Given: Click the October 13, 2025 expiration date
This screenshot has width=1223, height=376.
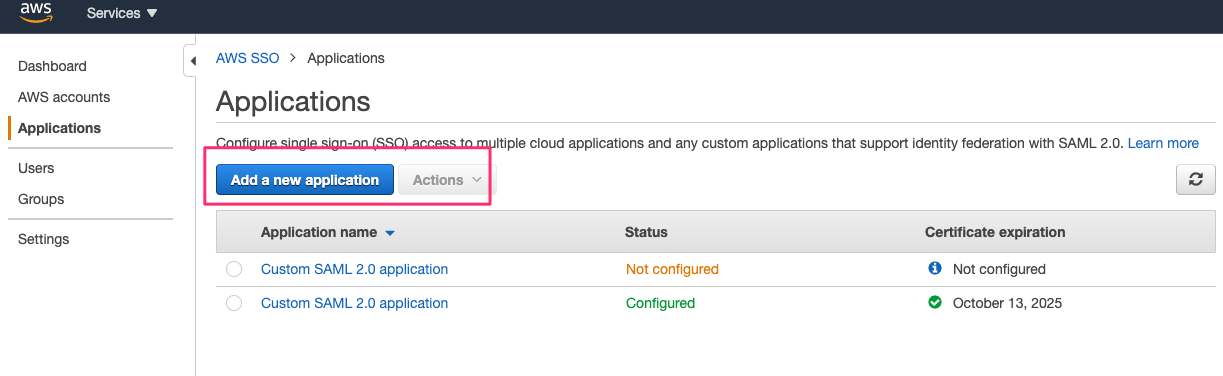Looking at the screenshot, I should click(1007, 303).
